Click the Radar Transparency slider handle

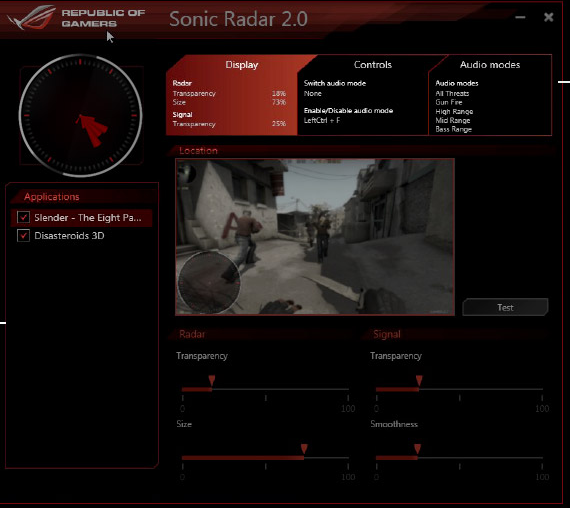(212, 380)
